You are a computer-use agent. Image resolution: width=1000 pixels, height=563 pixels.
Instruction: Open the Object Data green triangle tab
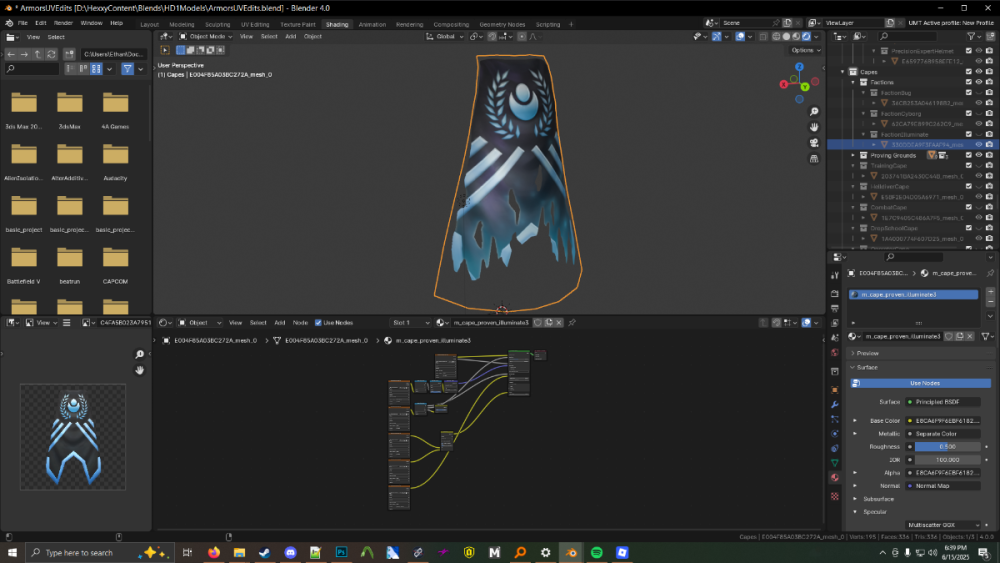pyautogui.click(x=835, y=463)
